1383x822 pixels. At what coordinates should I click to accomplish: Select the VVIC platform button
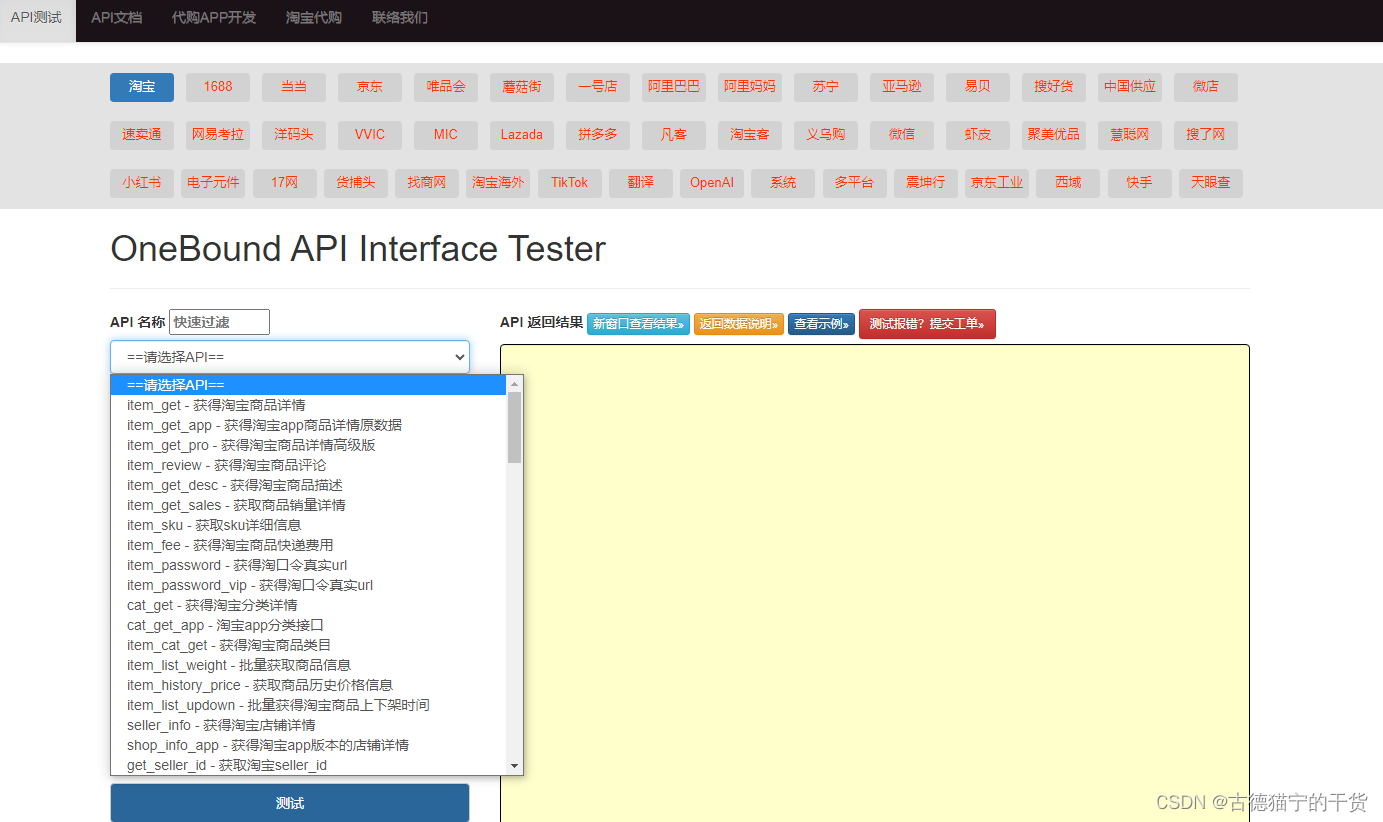click(370, 135)
